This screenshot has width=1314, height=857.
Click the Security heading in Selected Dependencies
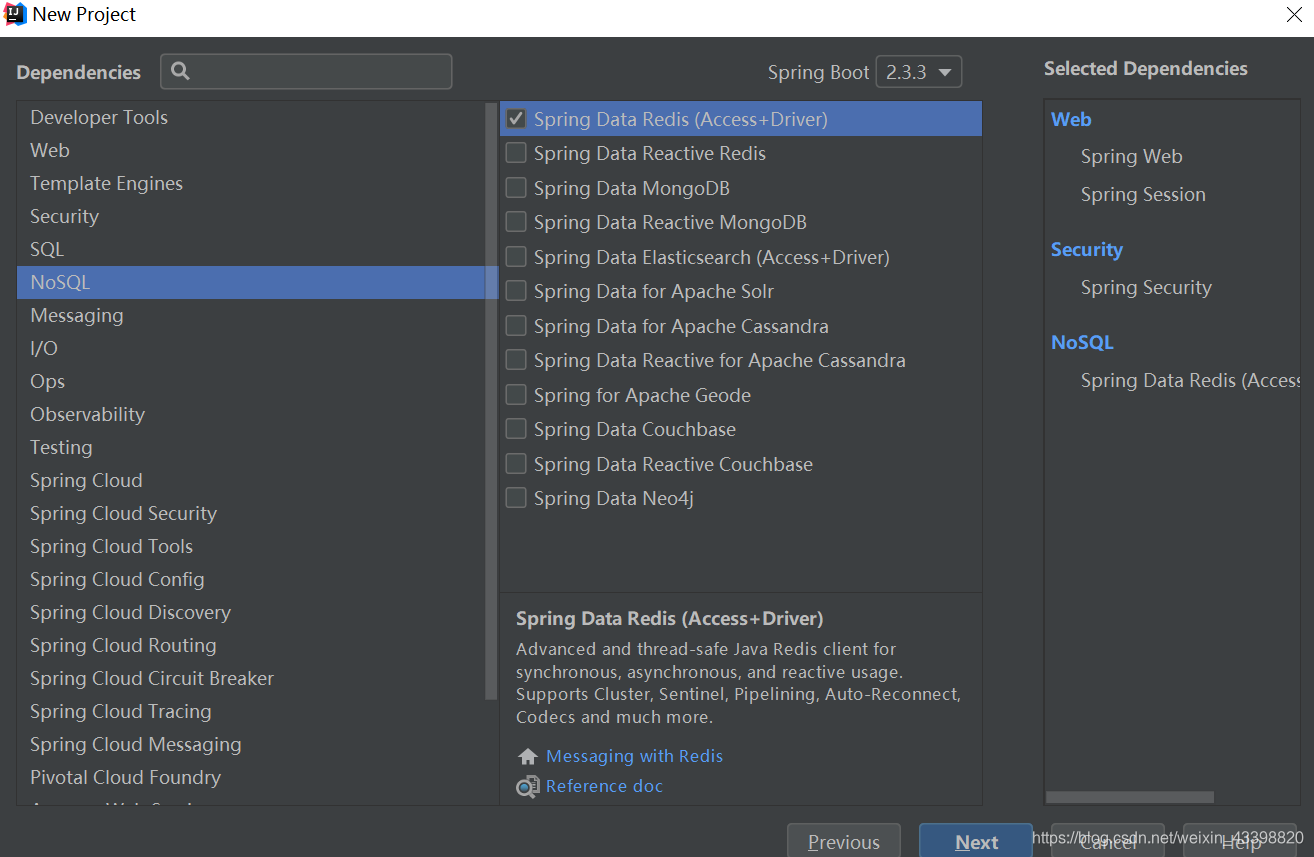coord(1086,249)
